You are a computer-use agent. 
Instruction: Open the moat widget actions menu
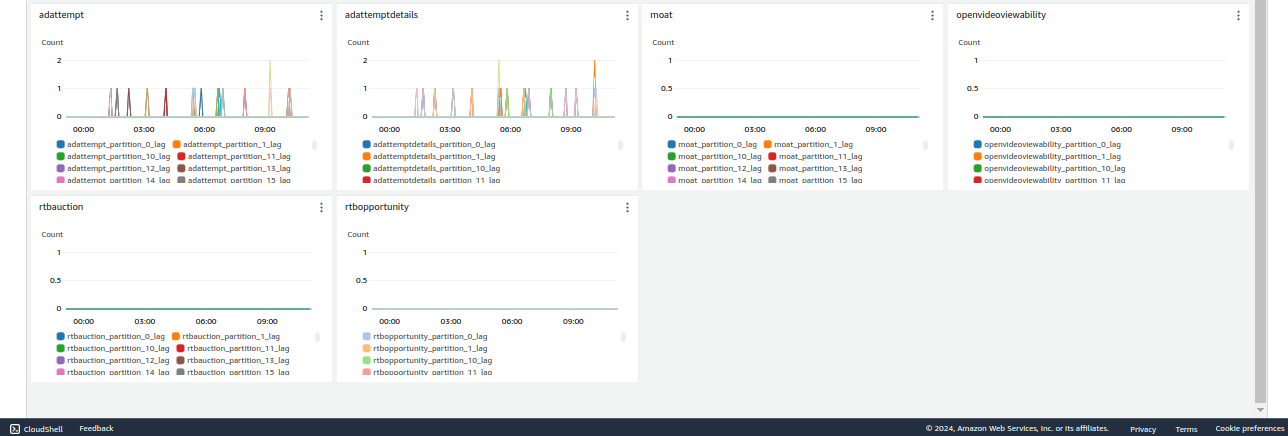tap(932, 15)
